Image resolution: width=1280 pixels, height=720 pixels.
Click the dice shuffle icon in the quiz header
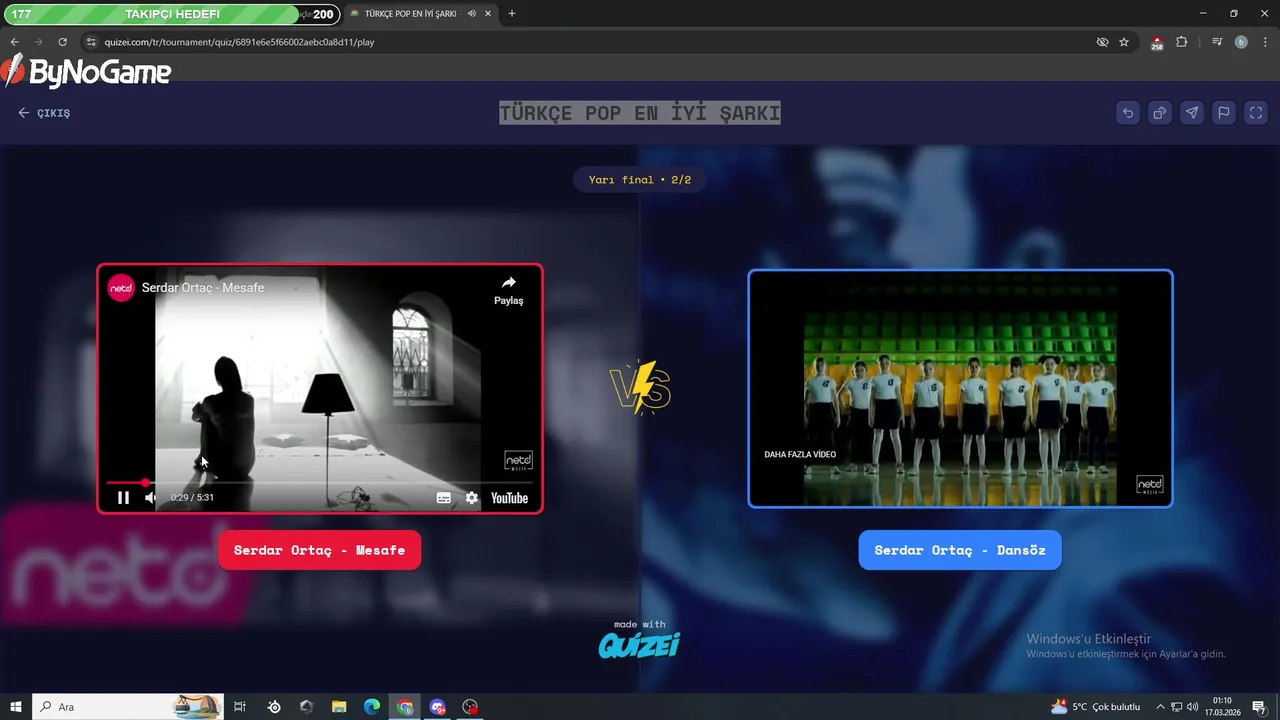1160,113
